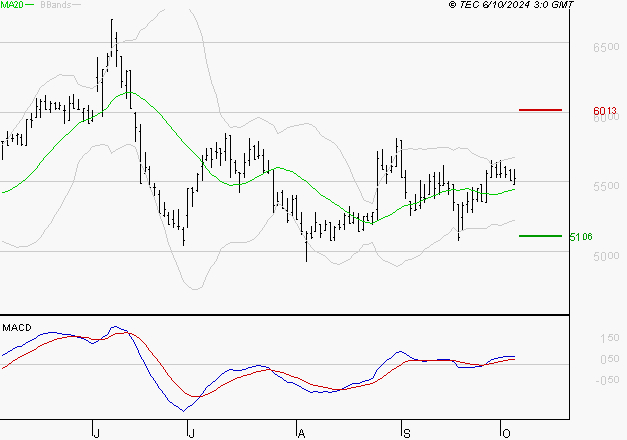Click the green 5106 support label
Screen dimensions: 627x440
coord(581,237)
